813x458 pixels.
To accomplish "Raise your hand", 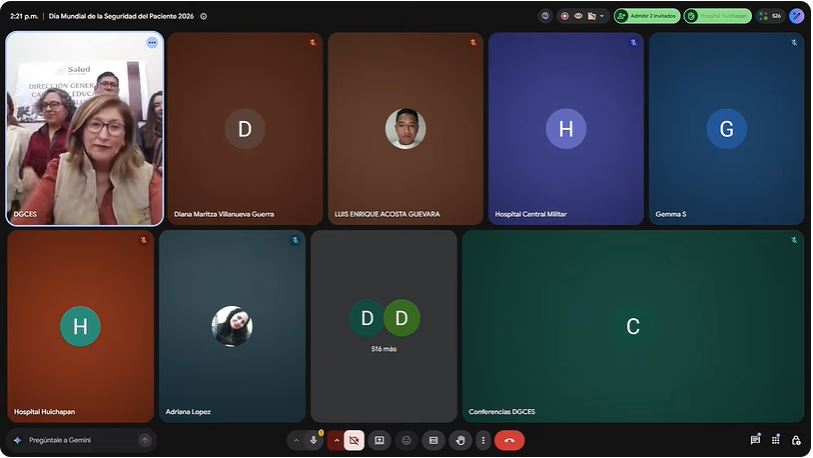I will (x=460, y=440).
